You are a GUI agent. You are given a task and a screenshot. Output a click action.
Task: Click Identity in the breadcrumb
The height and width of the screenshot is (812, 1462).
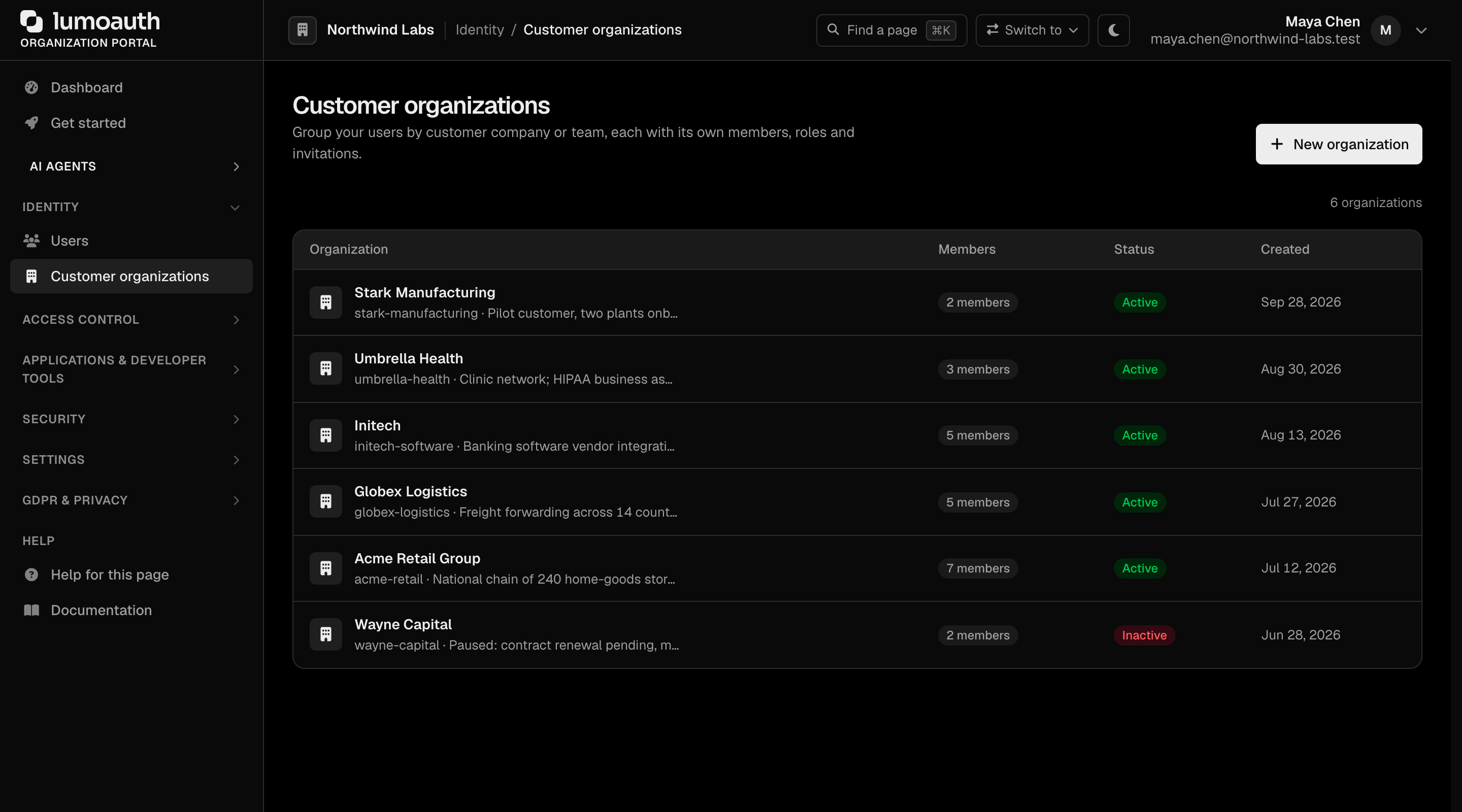point(480,30)
